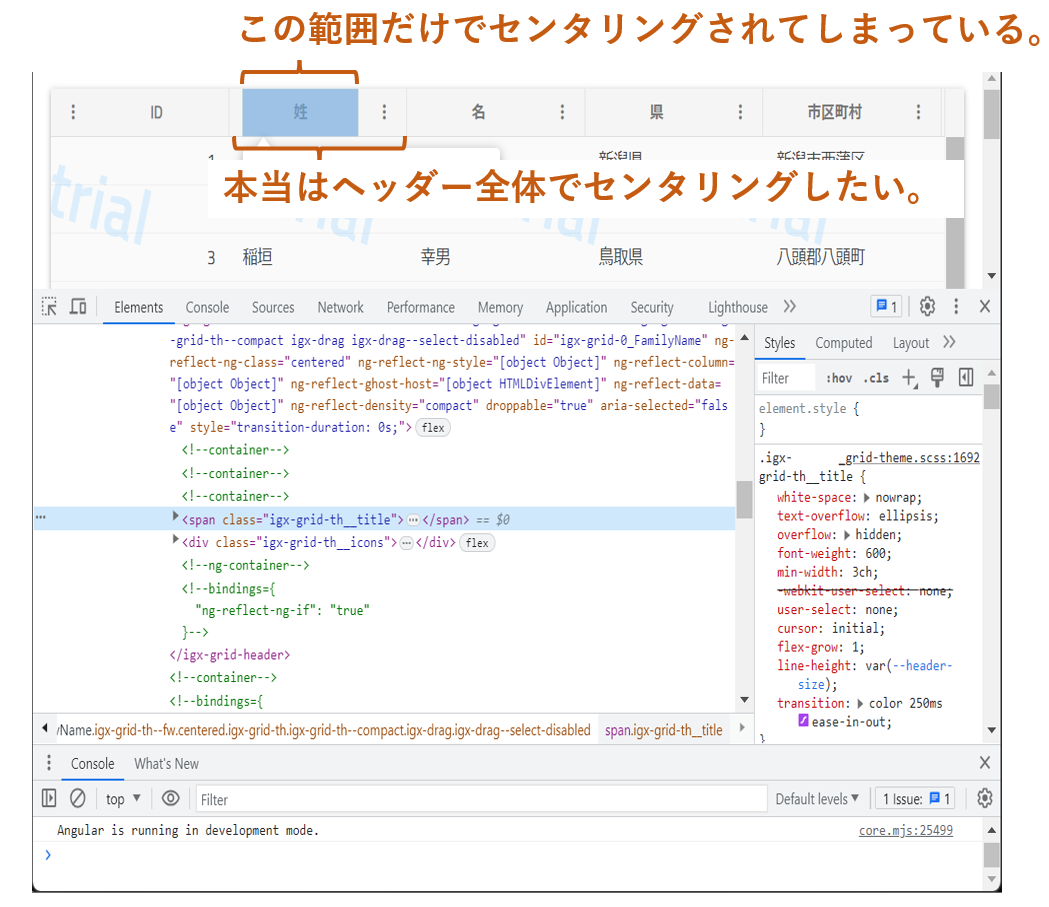Click the new style rule plus icon
Image resolution: width=1049 pixels, height=907 pixels.
click(x=908, y=378)
